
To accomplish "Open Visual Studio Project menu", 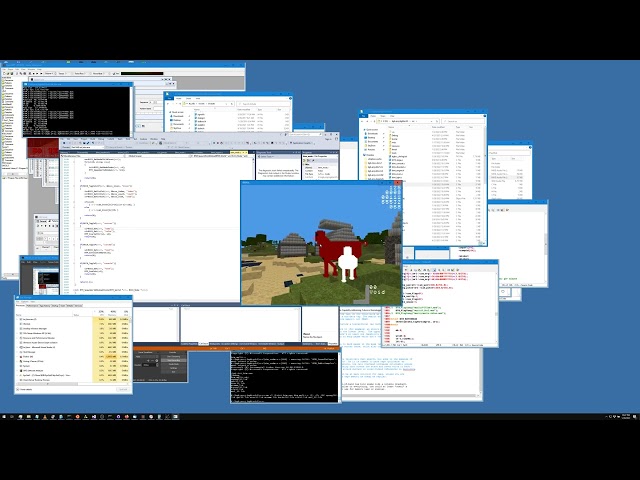I will [84, 139].
